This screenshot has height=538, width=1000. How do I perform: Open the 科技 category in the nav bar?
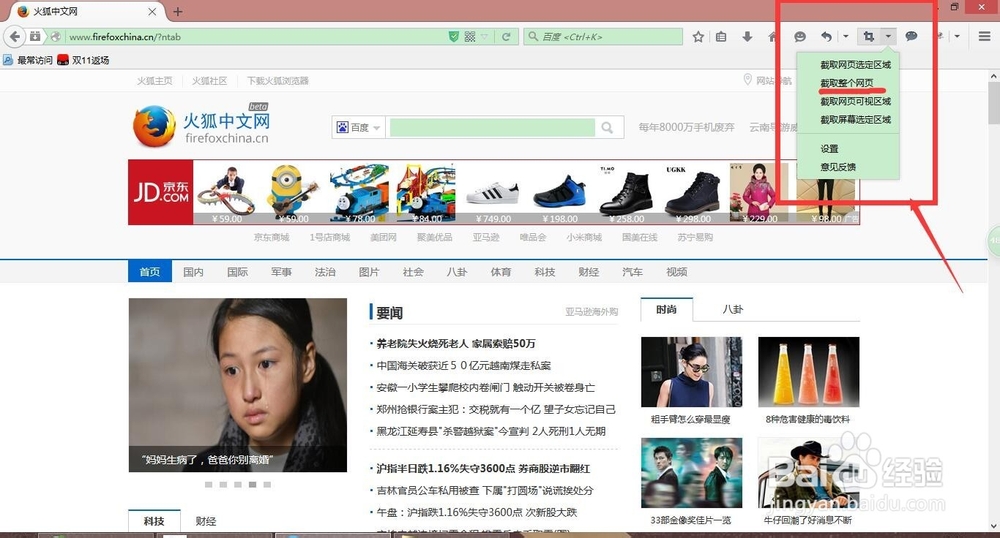545,272
